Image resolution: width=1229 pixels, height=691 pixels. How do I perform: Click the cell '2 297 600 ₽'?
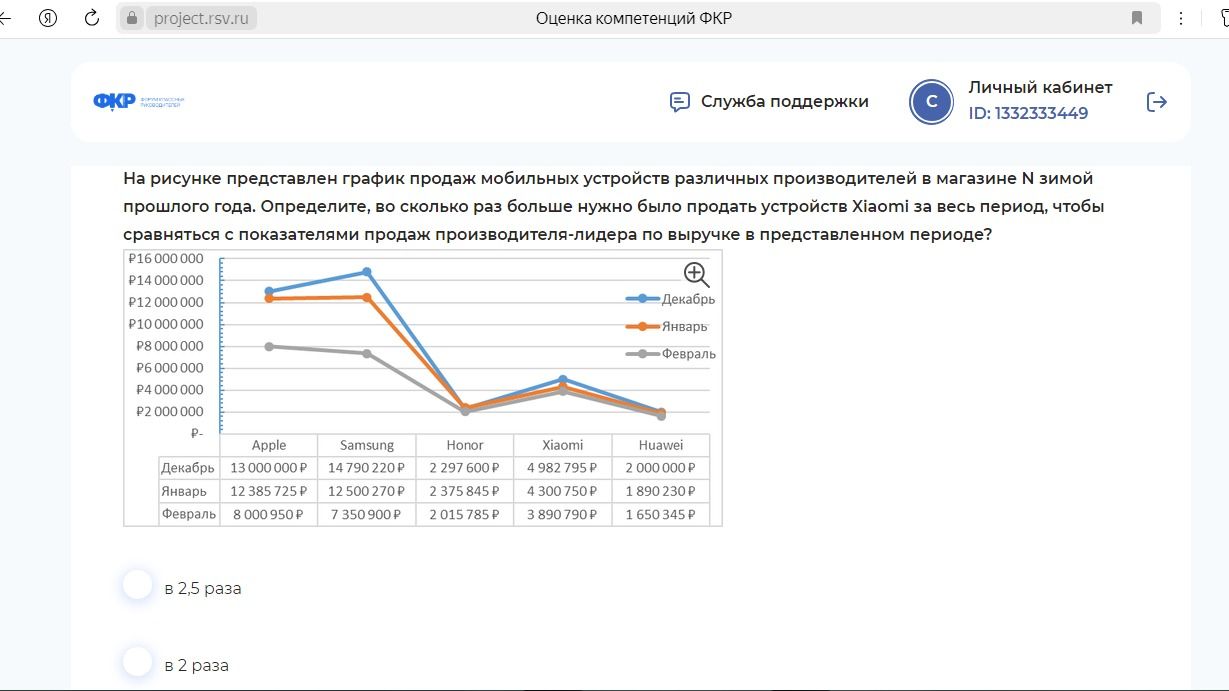pos(464,468)
